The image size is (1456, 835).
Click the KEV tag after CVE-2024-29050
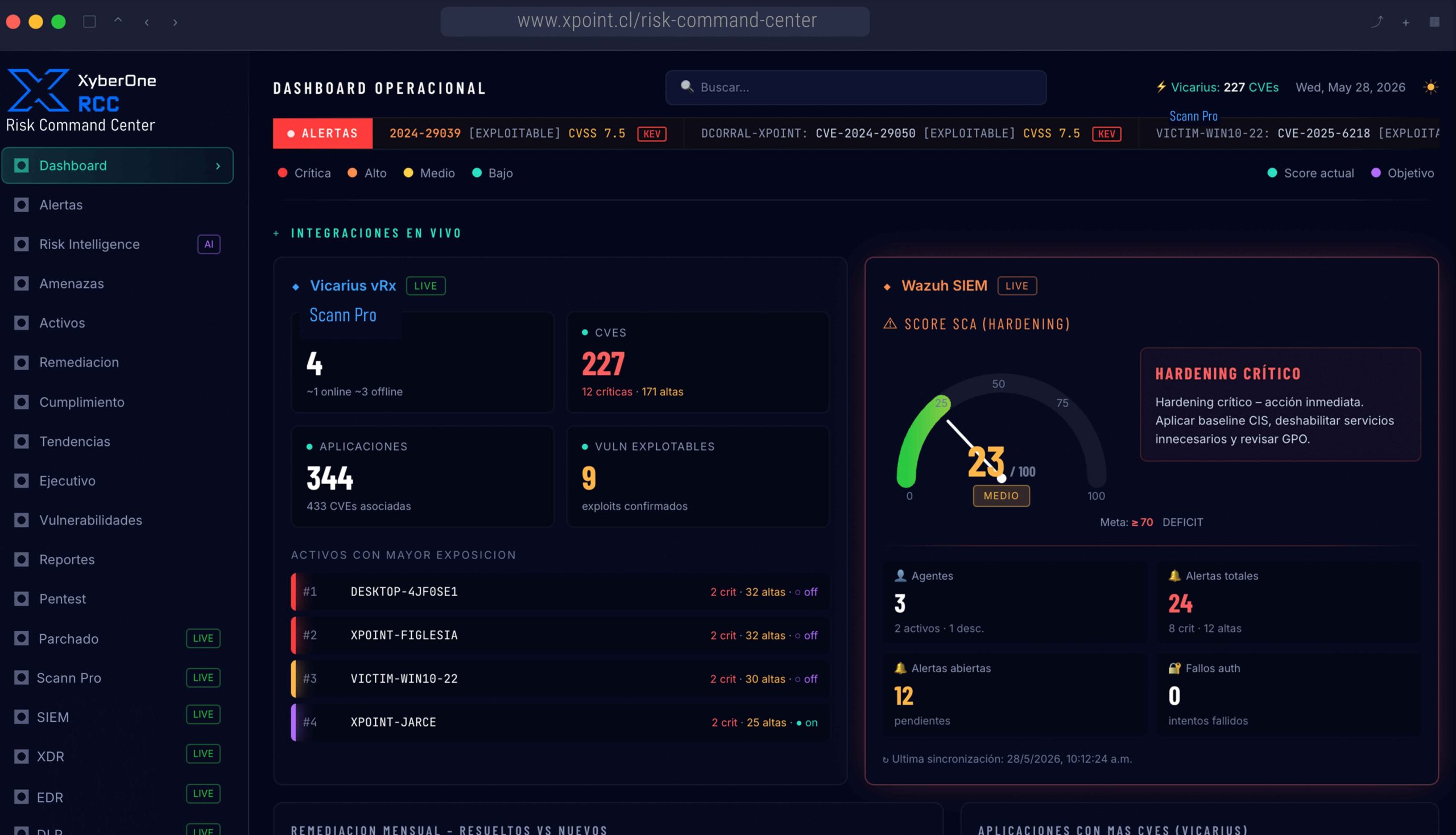(1106, 134)
